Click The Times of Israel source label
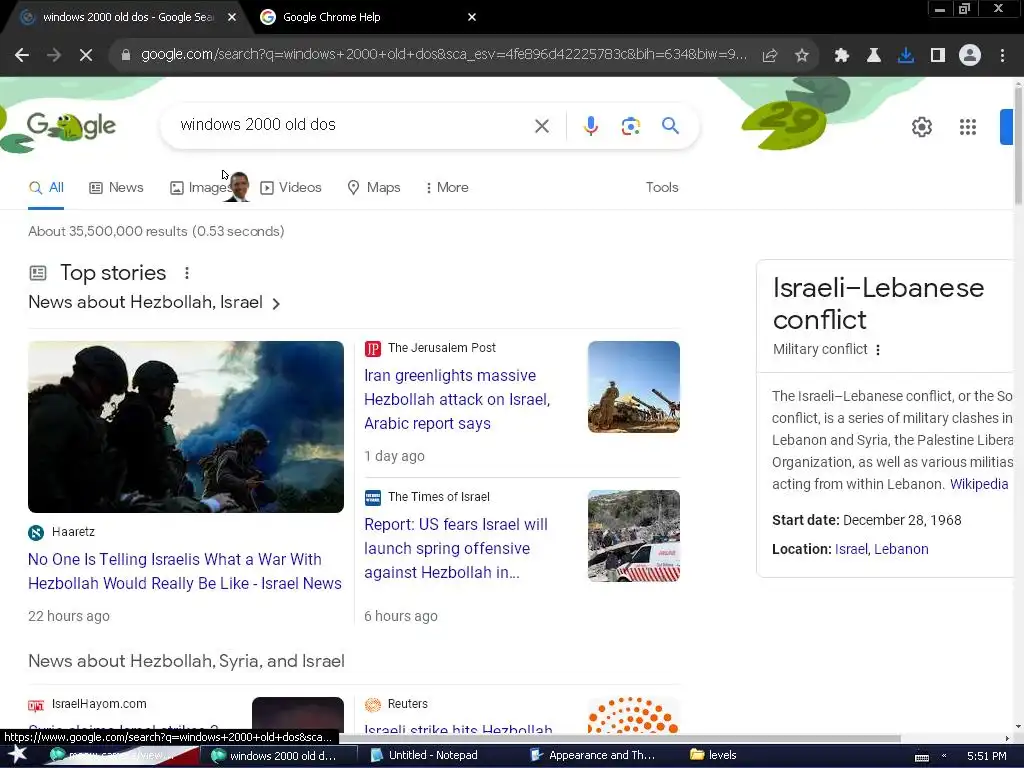 click(x=438, y=497)
